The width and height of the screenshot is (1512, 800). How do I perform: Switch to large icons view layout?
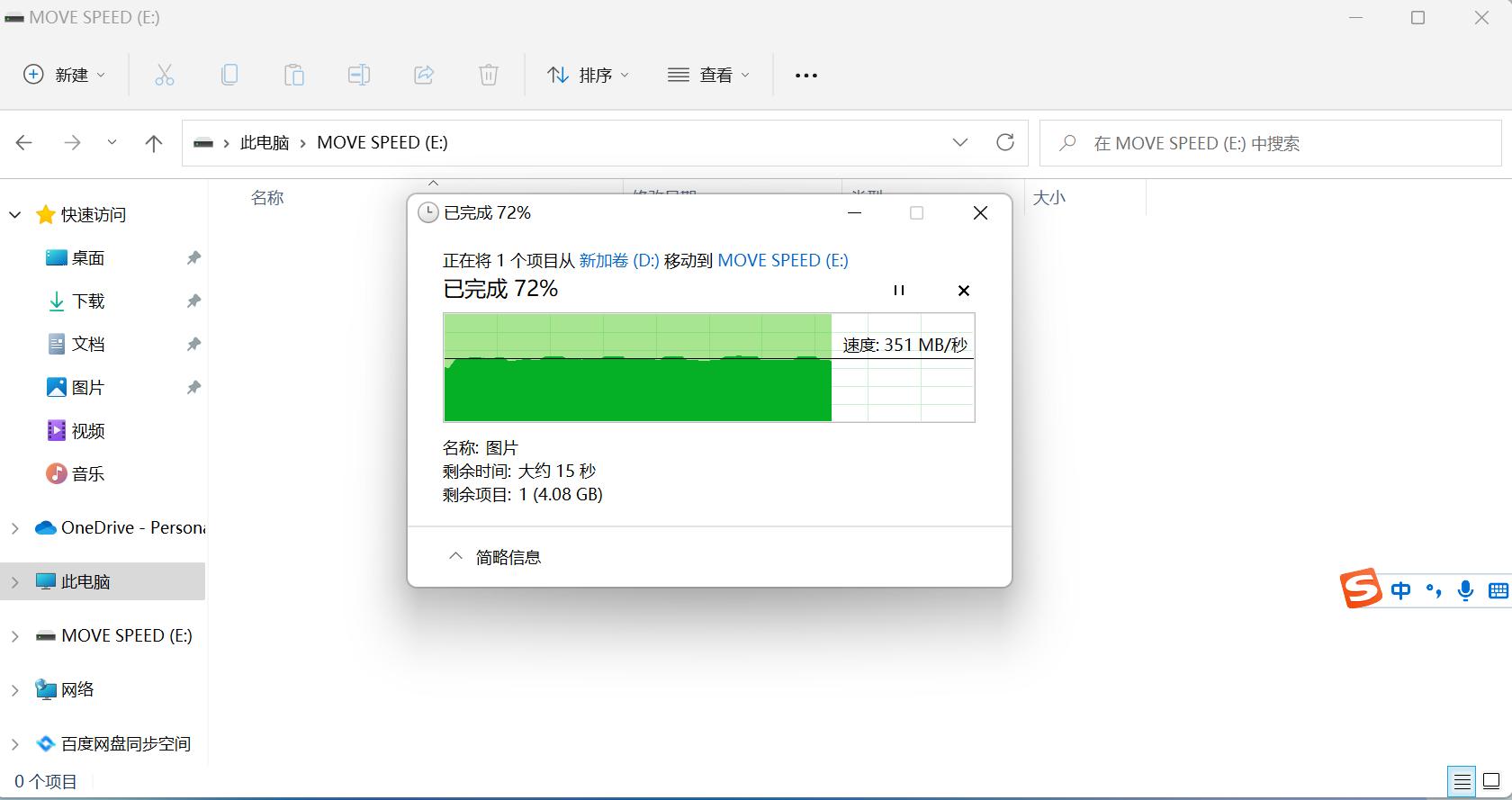[1491, 781]
